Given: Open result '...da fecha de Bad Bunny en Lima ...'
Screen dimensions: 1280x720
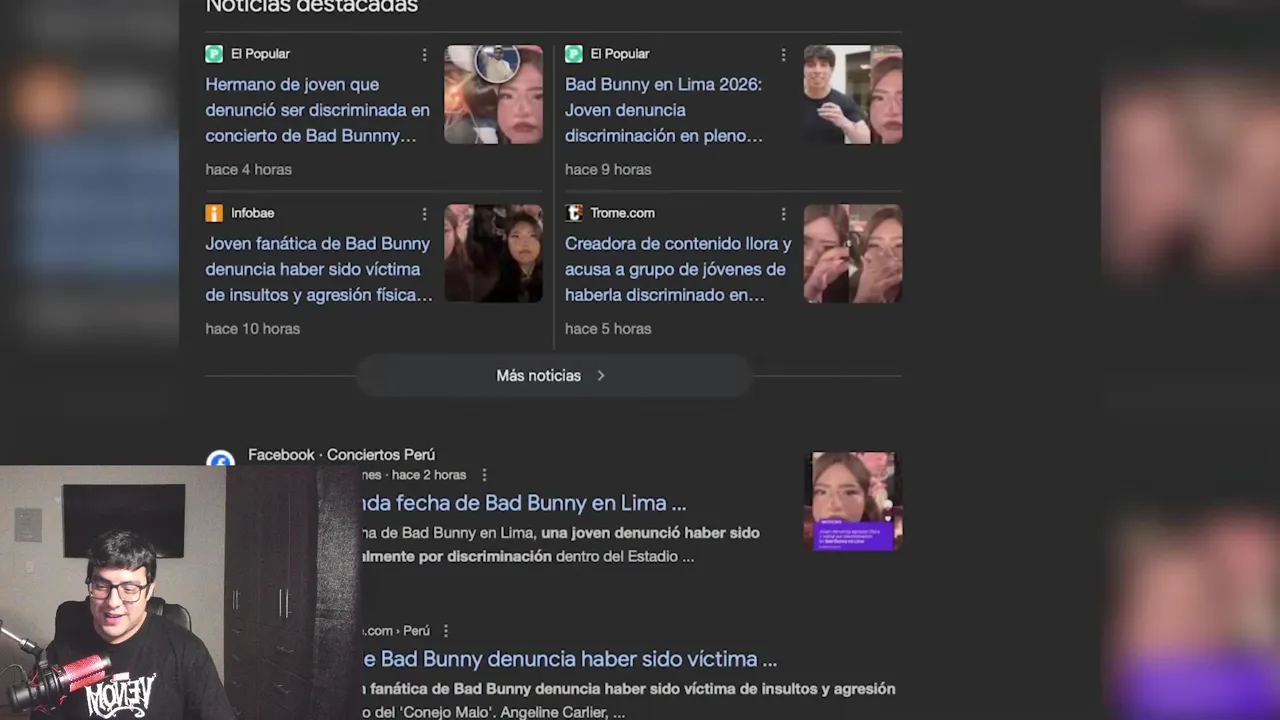Looking at the screenshot, I should (524, 503).
